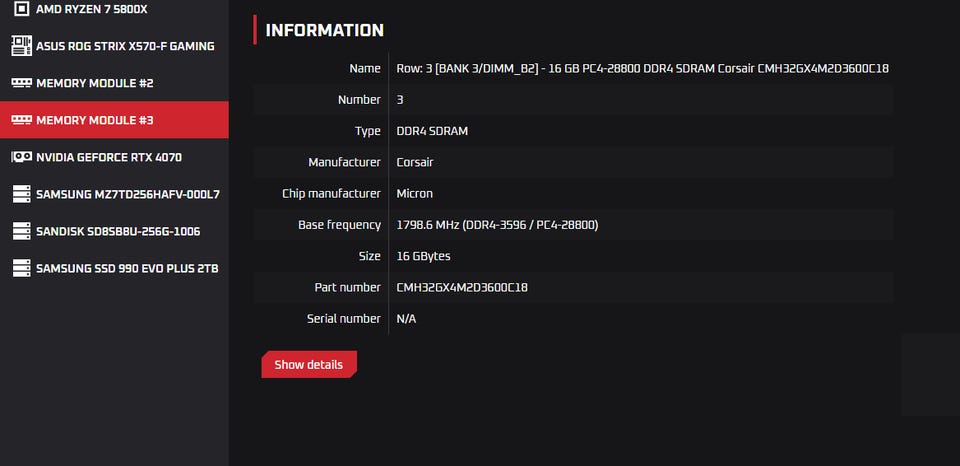Click the Name value starting with Row: 3

[x=642, y=69]
